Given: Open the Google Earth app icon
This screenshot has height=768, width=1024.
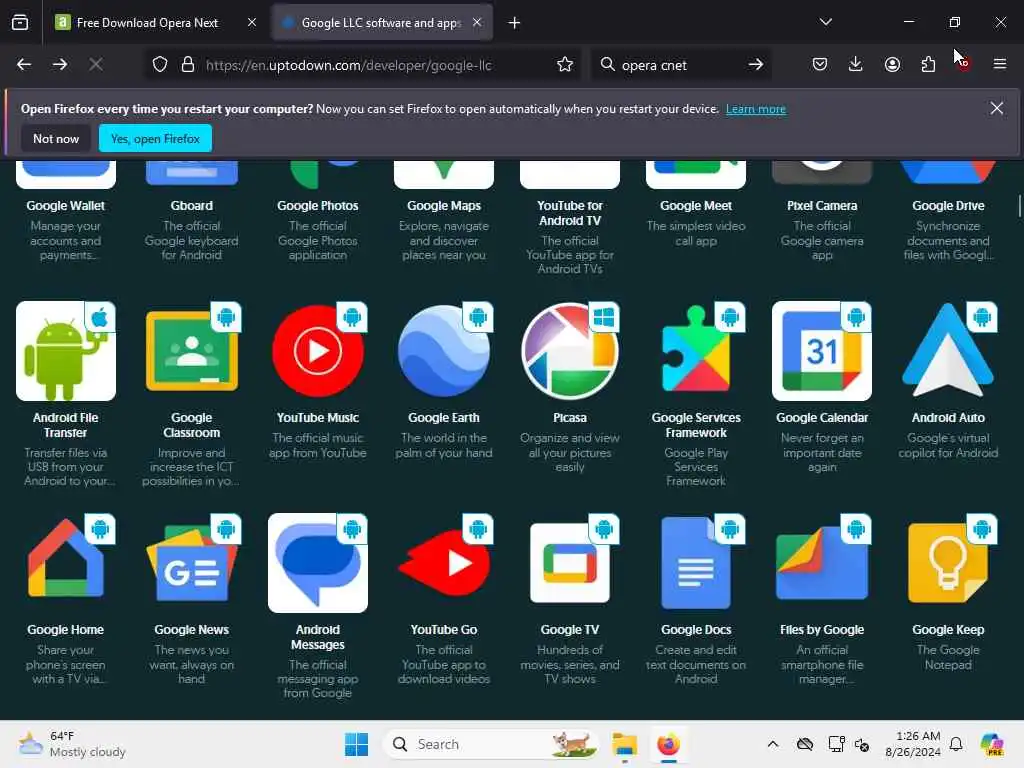Looking at the screenshot, I should [x=444, y=351].
